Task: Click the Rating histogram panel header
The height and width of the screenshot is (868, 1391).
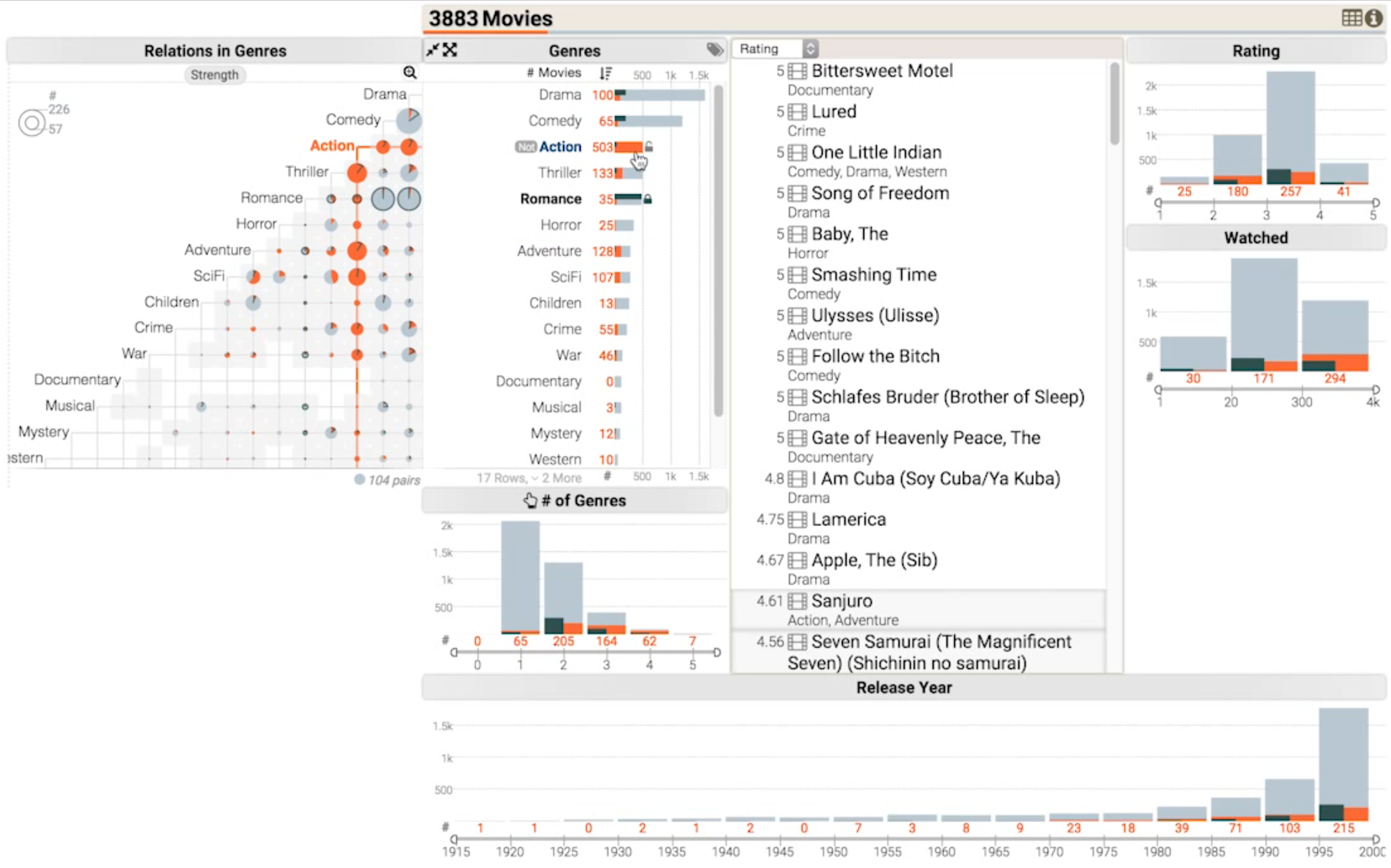Action: click(x=1256, y=50)
